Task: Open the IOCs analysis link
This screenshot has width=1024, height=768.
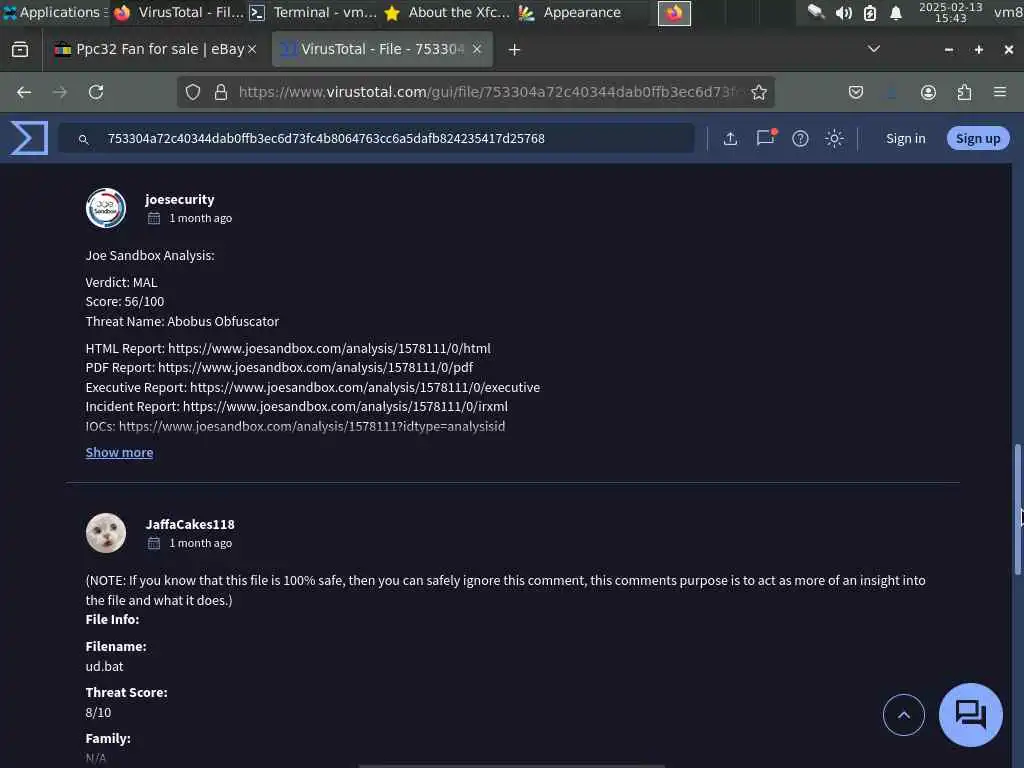Action: 312,426
